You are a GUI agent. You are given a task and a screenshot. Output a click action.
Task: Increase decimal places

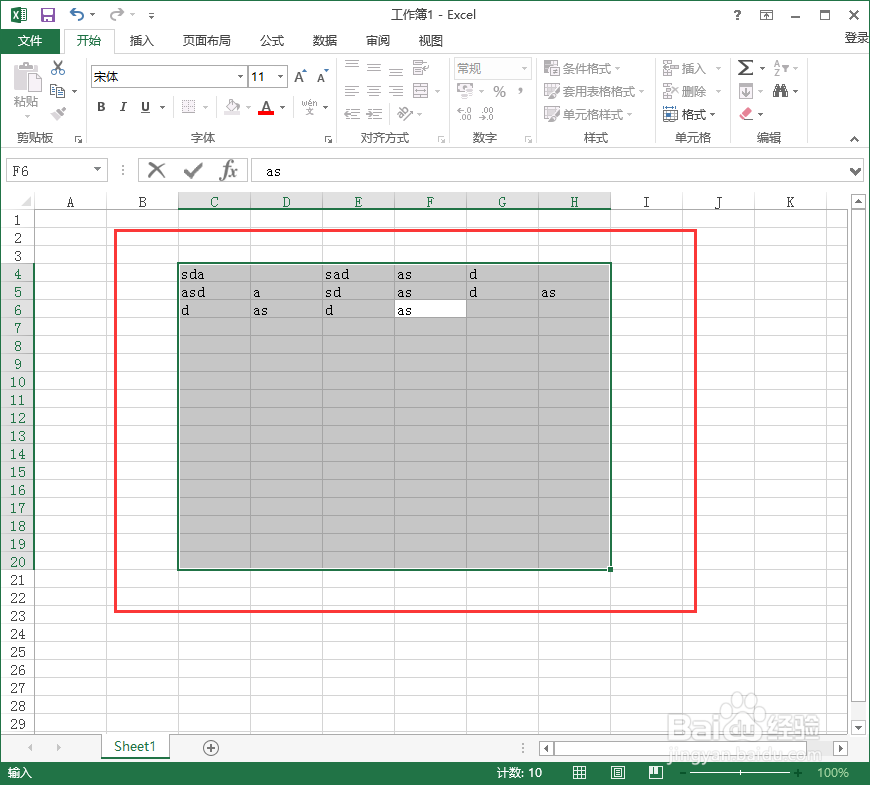pos(464,114)
